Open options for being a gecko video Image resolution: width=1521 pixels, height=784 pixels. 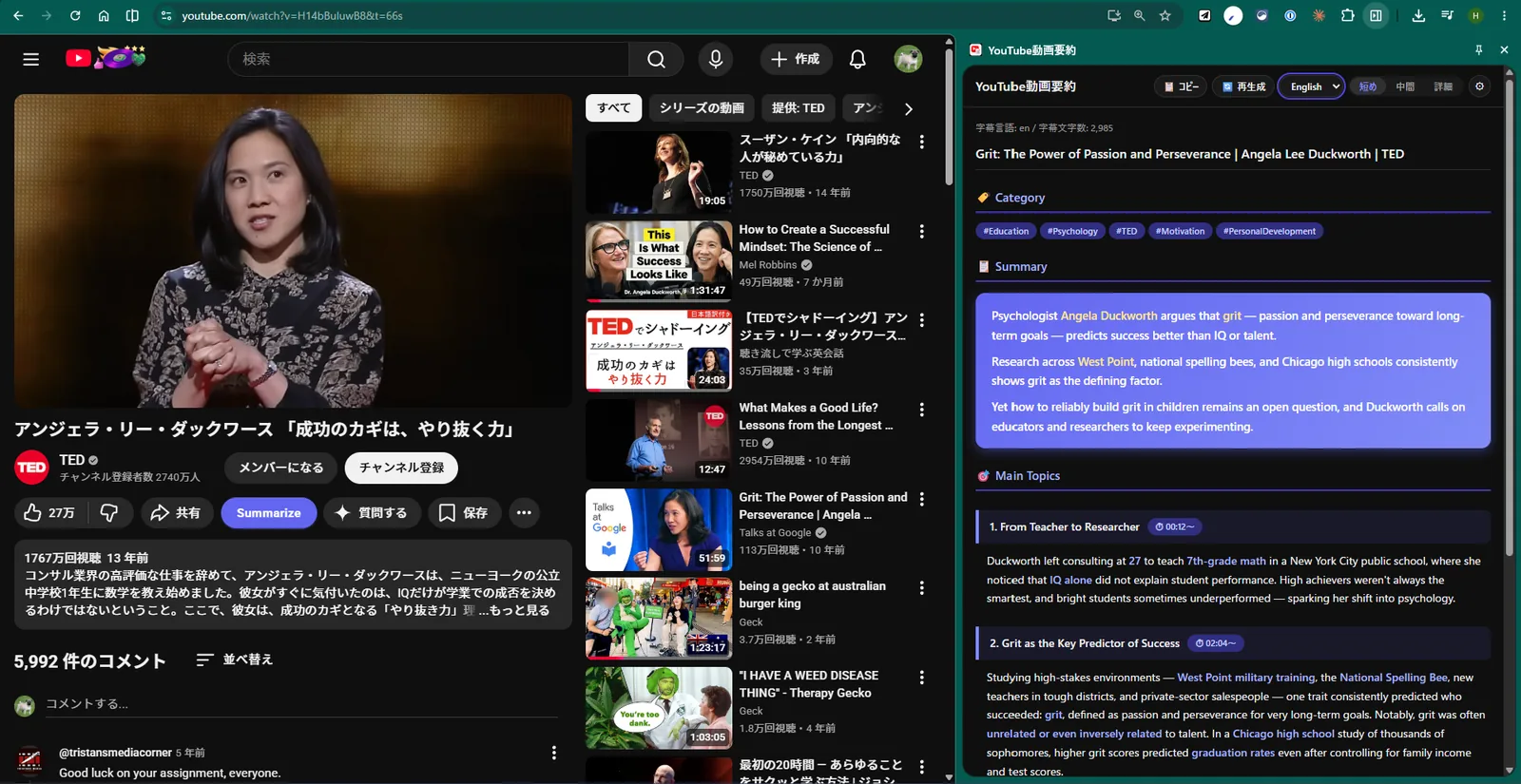click(x=921, y=588)
